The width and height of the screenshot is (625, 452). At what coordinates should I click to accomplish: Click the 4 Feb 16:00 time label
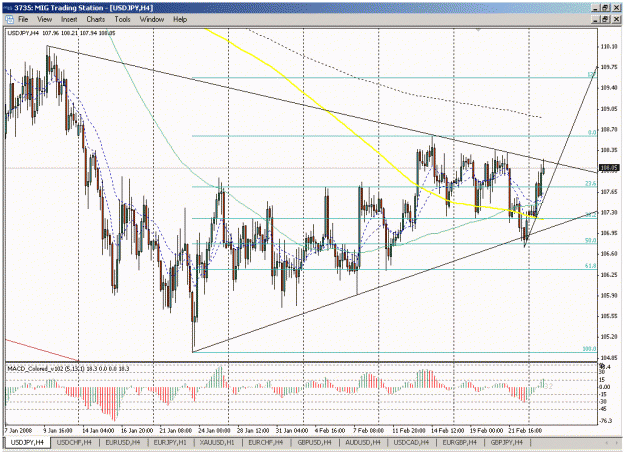tap(330, 431)
